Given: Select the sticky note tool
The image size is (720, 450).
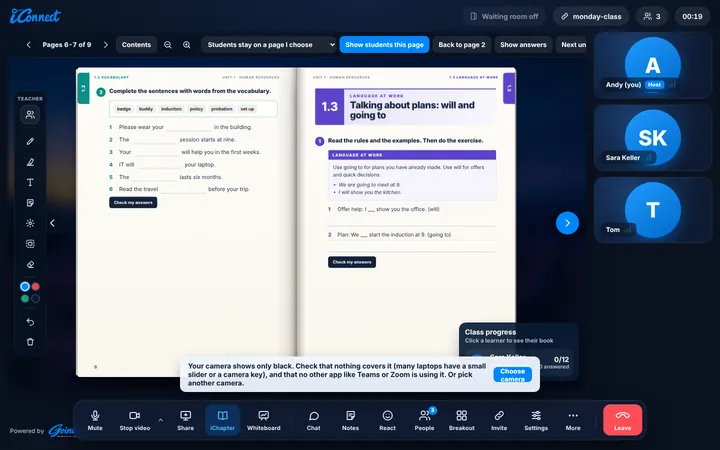Looking at the screenshot, I should point(30,203).
